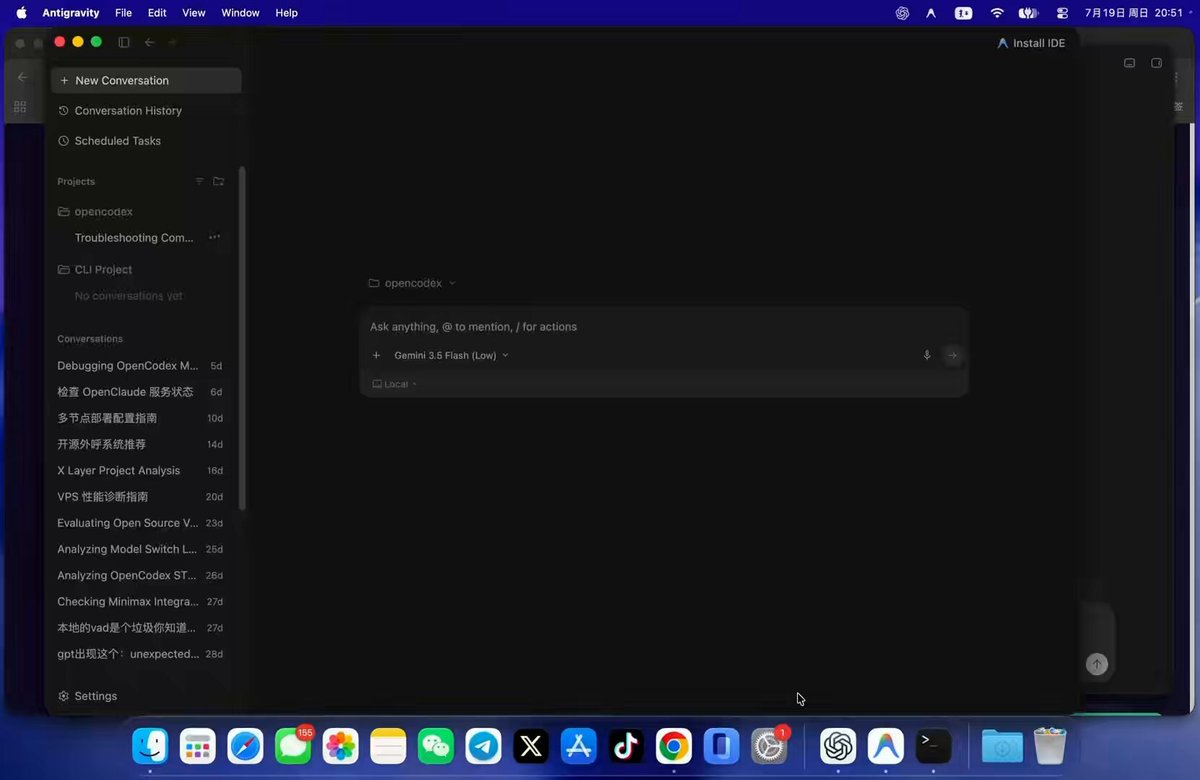The height and width of the screenshot is (780, 1200).
Task: Click the Install IDE button
Action: pos(1031,43)
